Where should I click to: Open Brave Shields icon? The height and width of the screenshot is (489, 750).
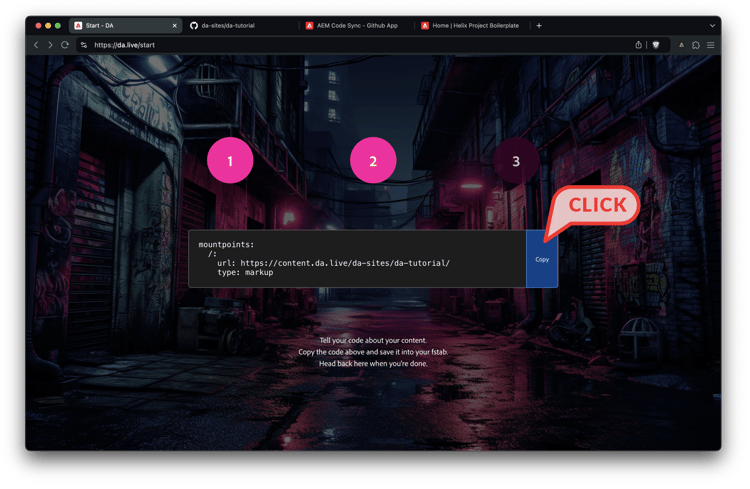pyautogui.click(x=656, y=45)
